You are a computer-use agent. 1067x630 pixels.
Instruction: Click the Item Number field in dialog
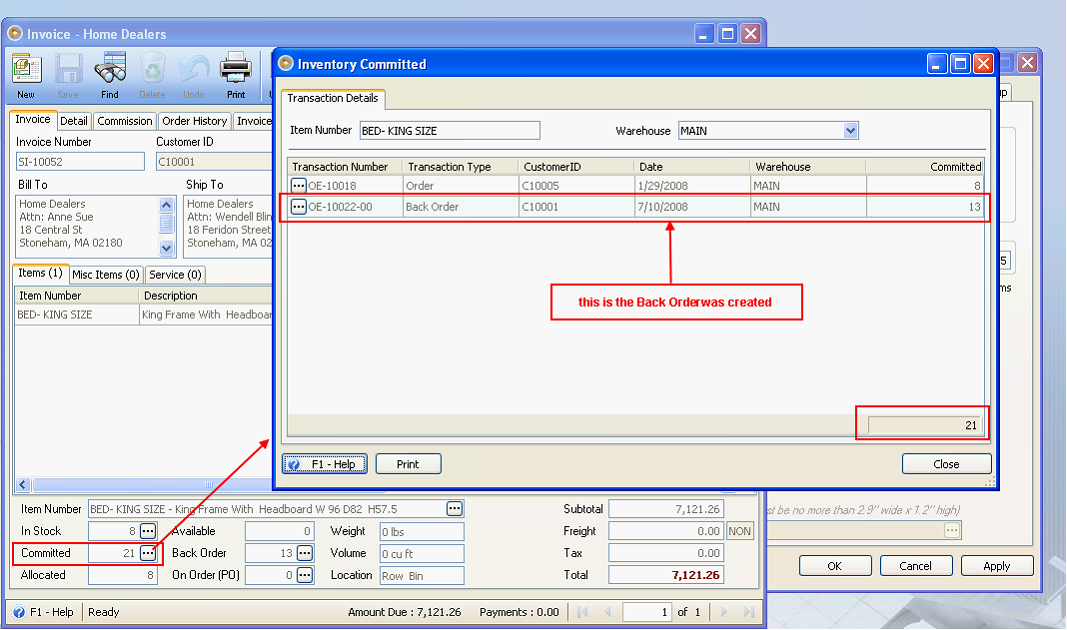(x=449, y=131)
